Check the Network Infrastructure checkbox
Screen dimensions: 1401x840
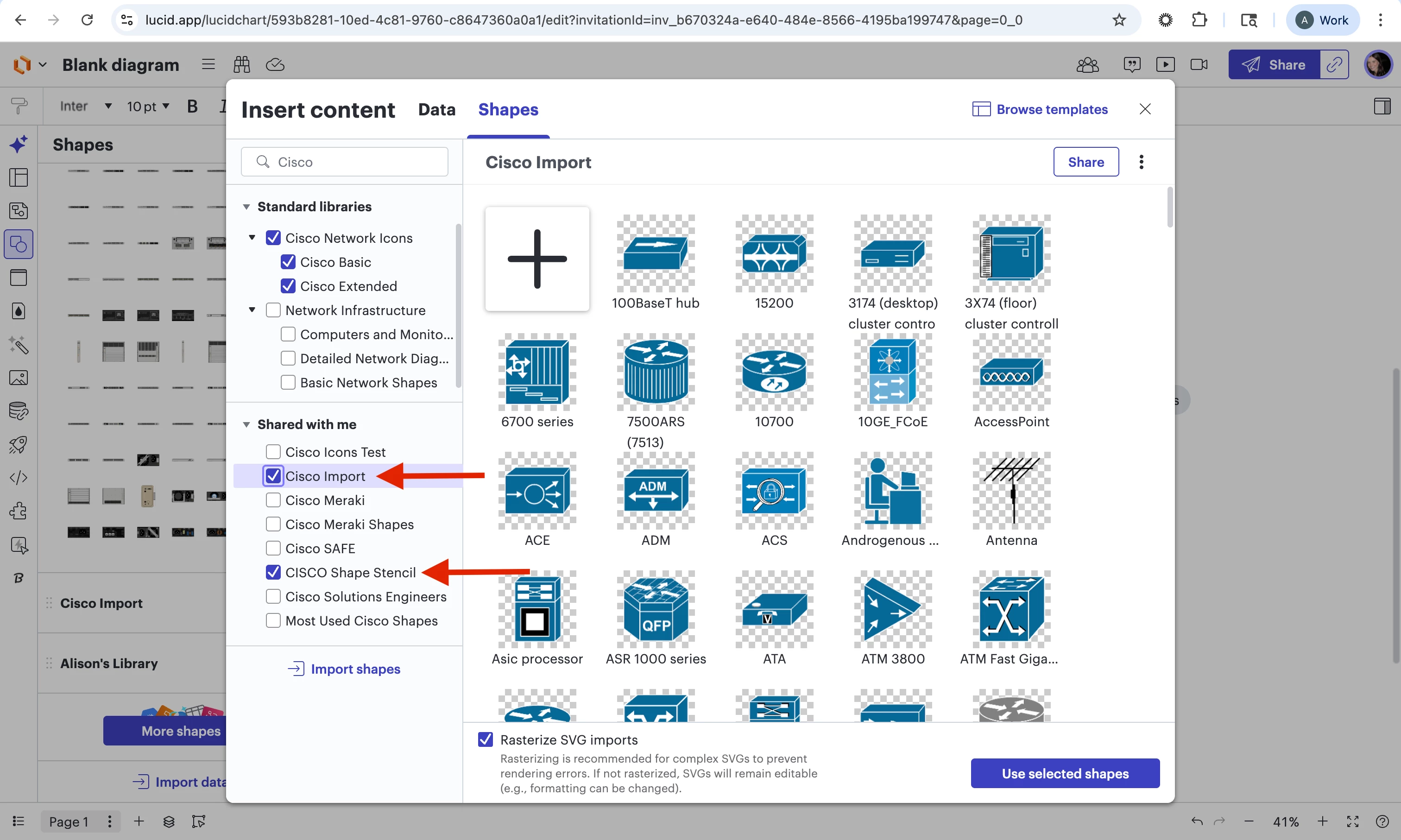coord(273,310)
